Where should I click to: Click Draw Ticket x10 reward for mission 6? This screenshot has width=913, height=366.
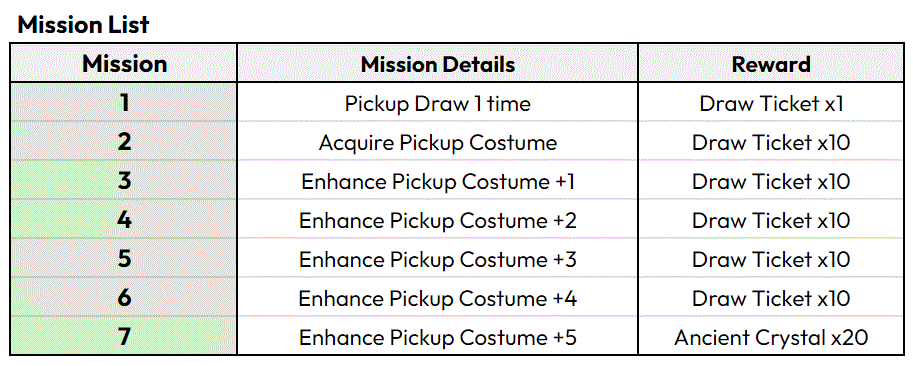(771, 298)
